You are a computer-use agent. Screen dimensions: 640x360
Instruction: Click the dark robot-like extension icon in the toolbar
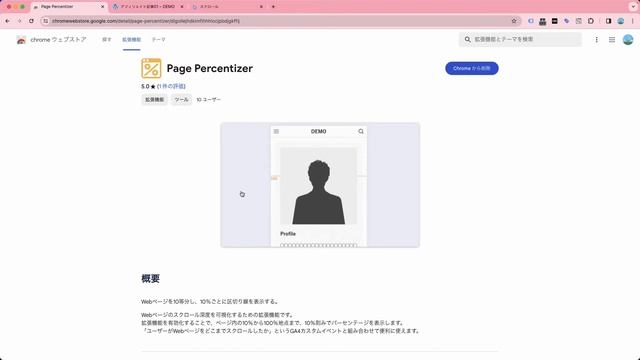tap(542, 21)
